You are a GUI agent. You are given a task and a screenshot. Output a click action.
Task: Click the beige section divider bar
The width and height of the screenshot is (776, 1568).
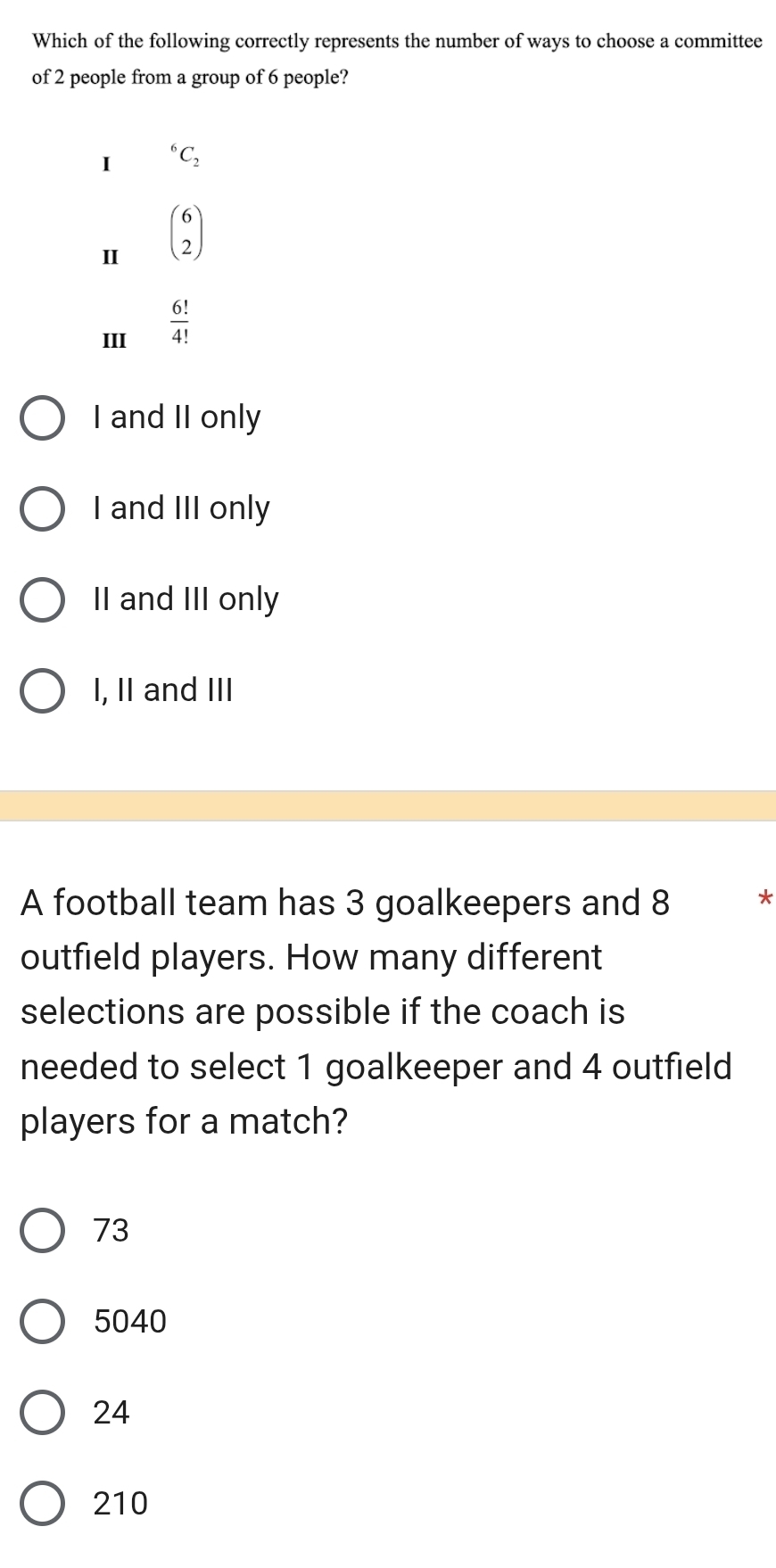(388, 805)
